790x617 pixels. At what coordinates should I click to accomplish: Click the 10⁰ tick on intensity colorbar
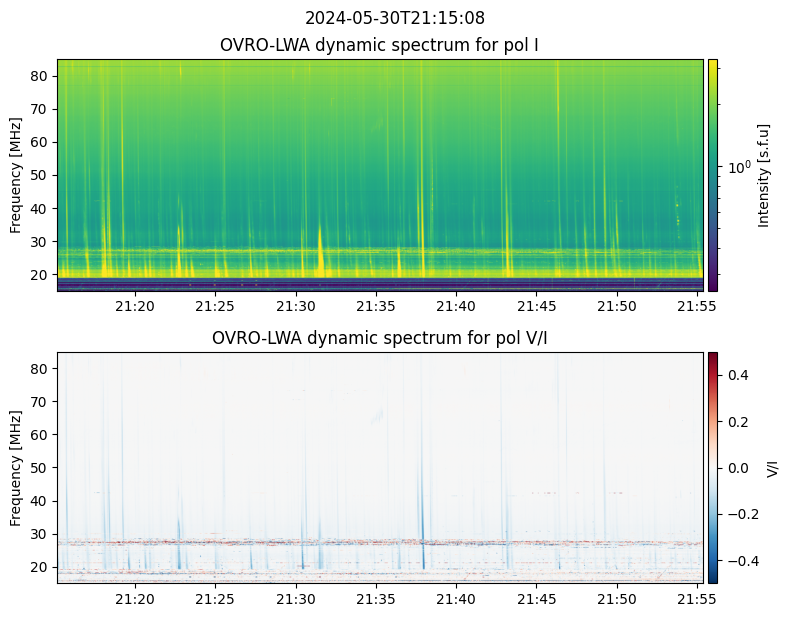pos(736,167)
